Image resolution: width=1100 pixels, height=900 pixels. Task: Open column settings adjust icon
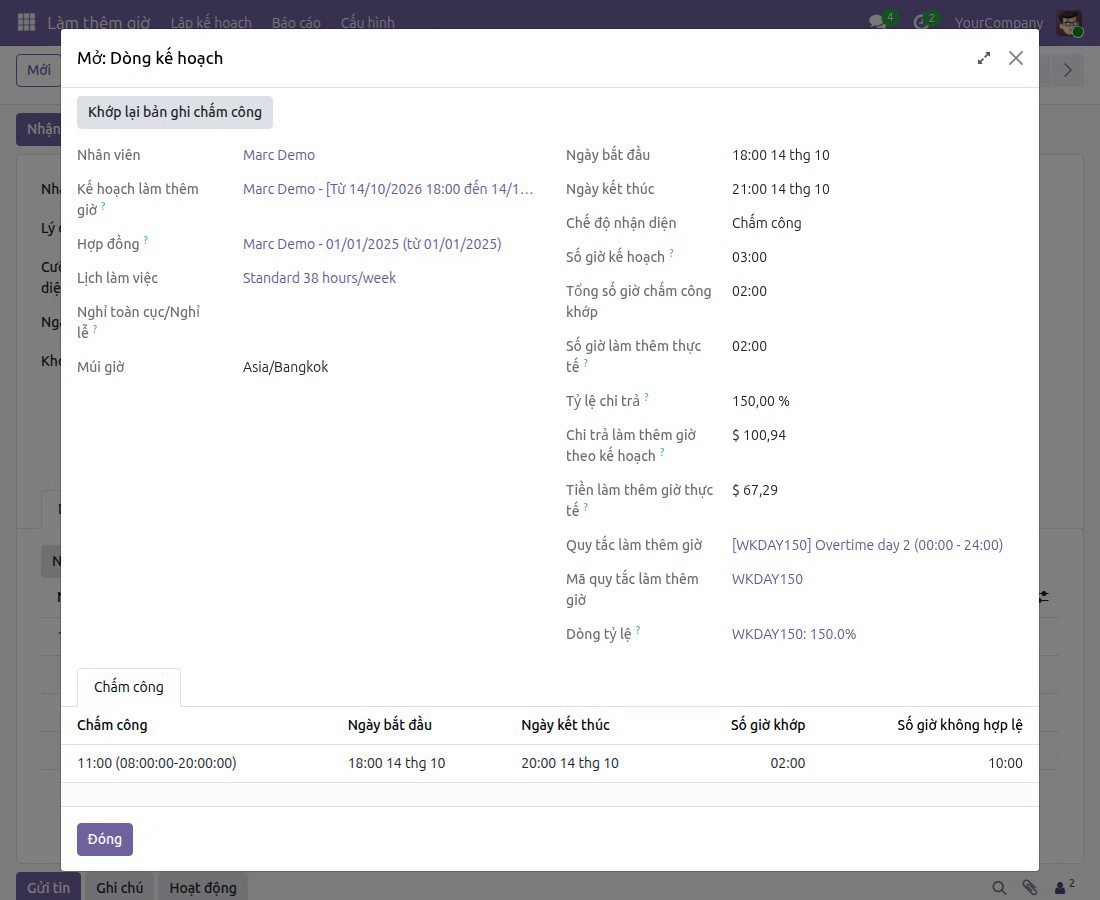pos(1045,597)
